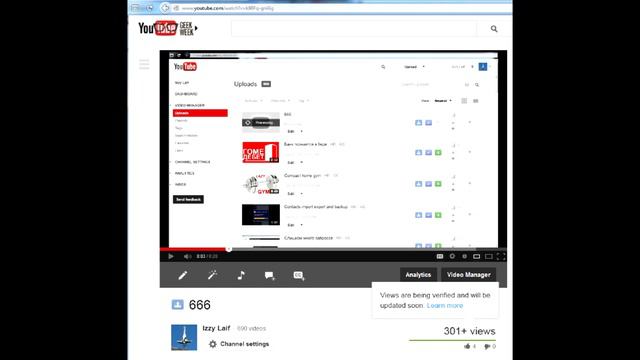The image size is (640, 360).
Task: Dislike the video with the thumbs down icon
Action: pos(487,347)
